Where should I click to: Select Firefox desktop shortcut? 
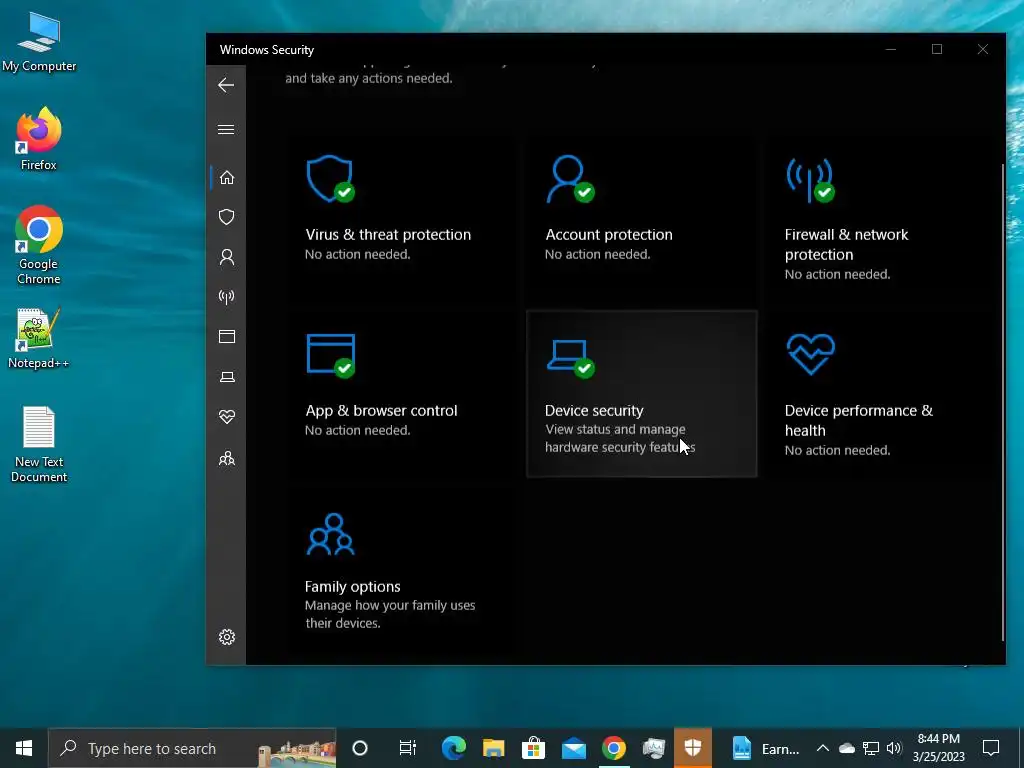pos(39,139)
